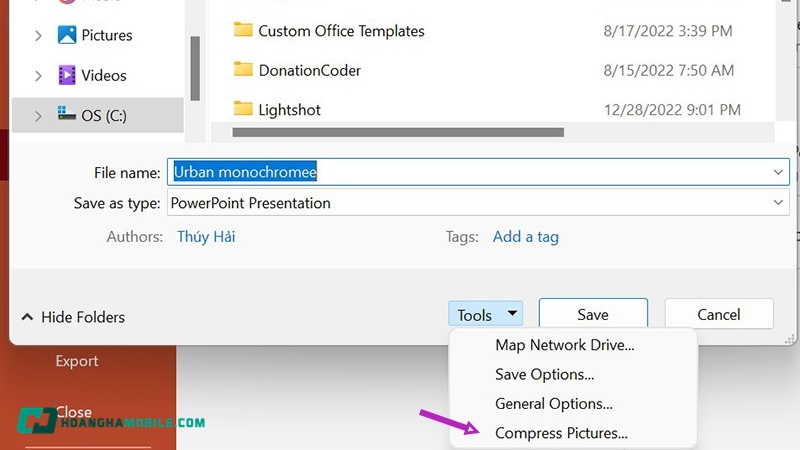Click the DonationCoder folder icon
800x450 pixels.
click(243, 70)
